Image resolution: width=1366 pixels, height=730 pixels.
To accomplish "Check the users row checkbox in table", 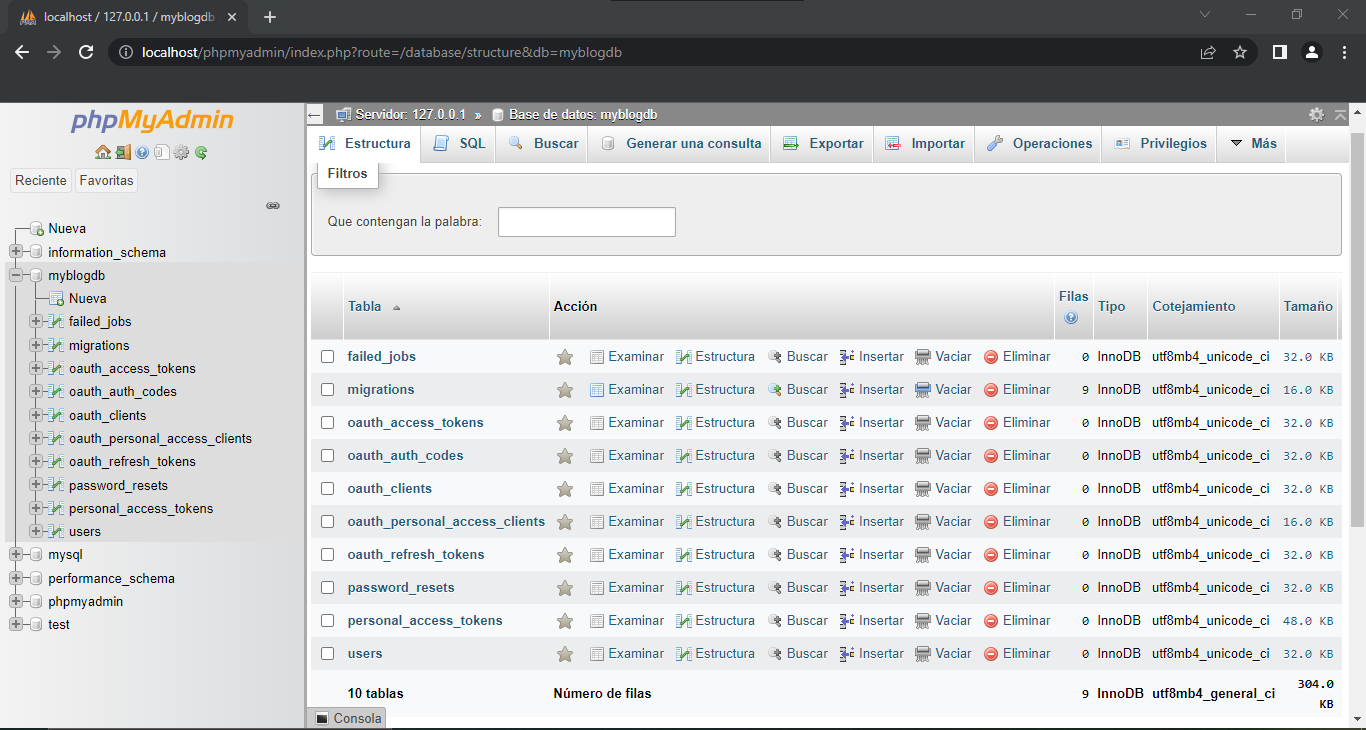I will pos(327,654).
